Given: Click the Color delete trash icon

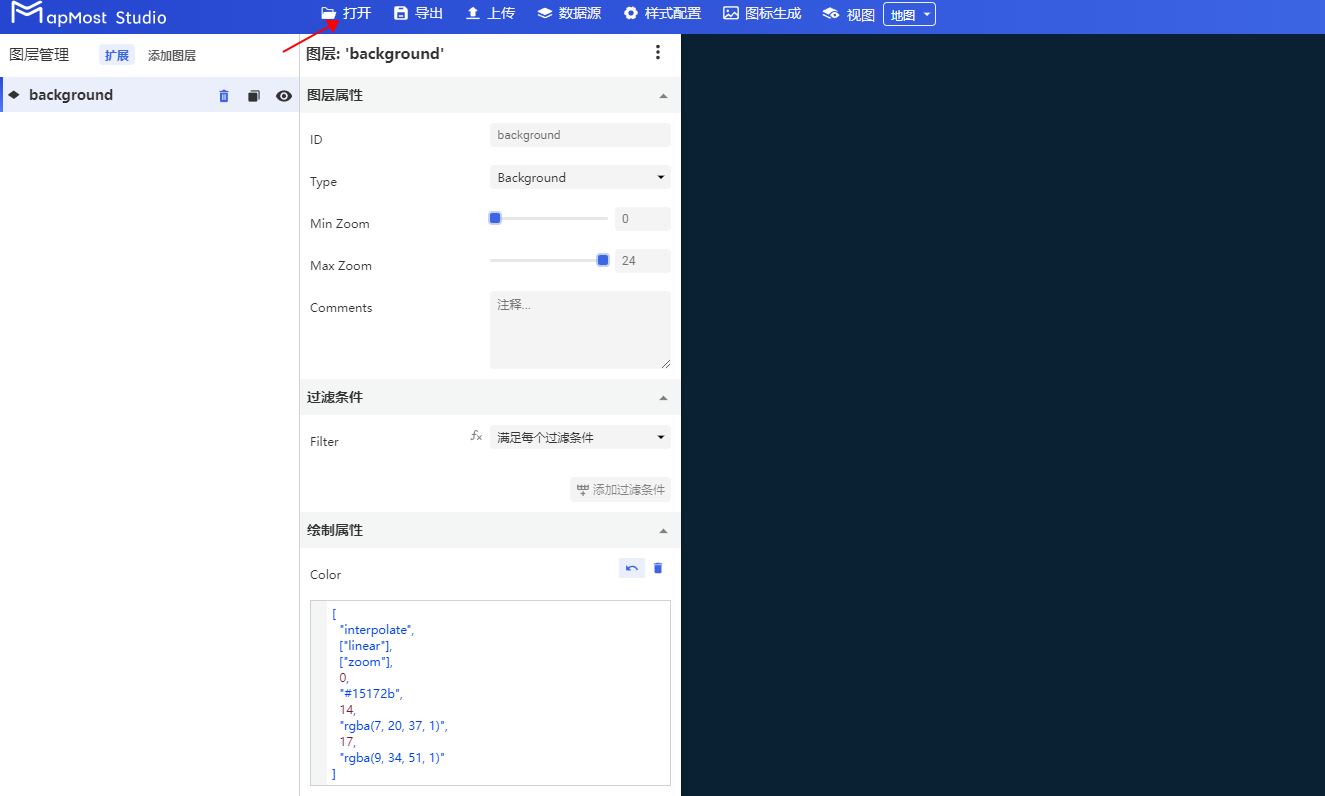Looking at the screenshot, I should pos(658,568).
